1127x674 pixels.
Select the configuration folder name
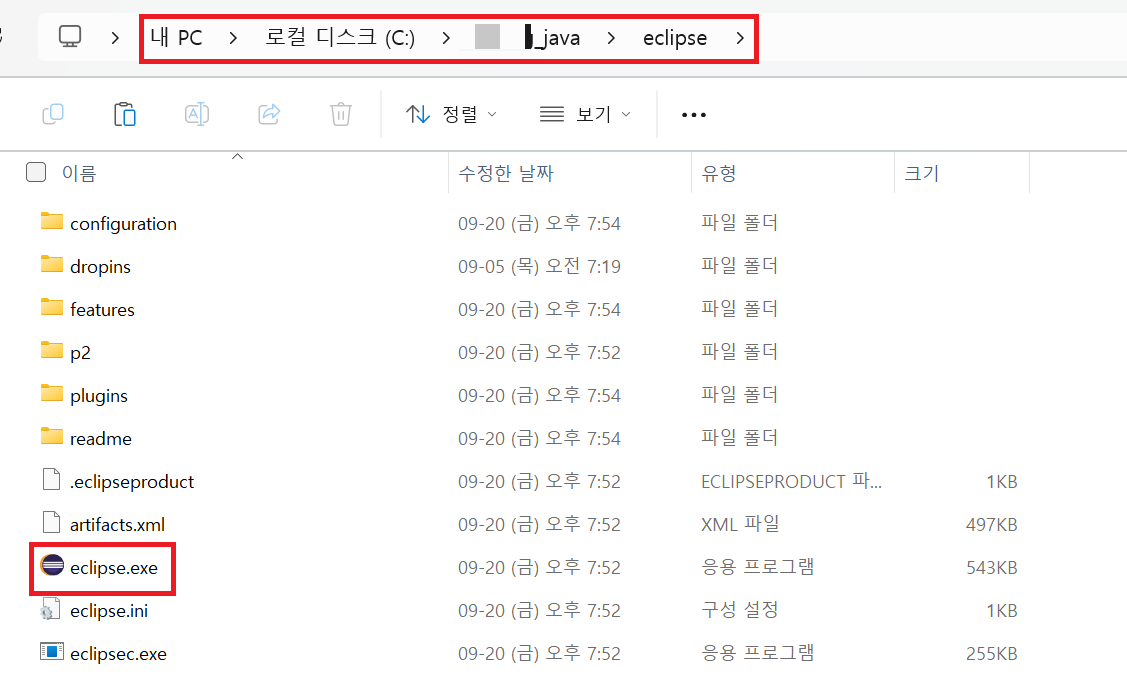123,223
